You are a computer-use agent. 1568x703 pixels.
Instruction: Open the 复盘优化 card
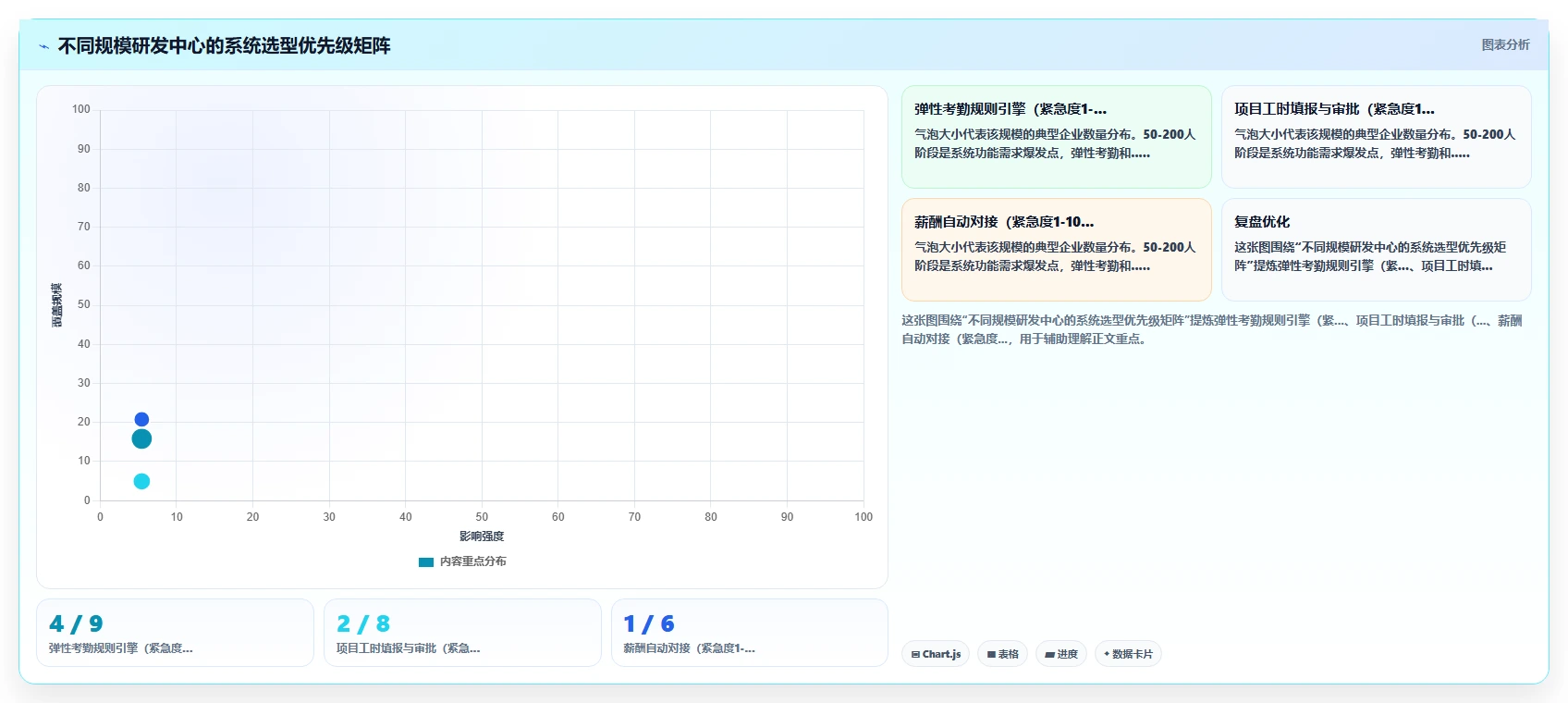1376,250
